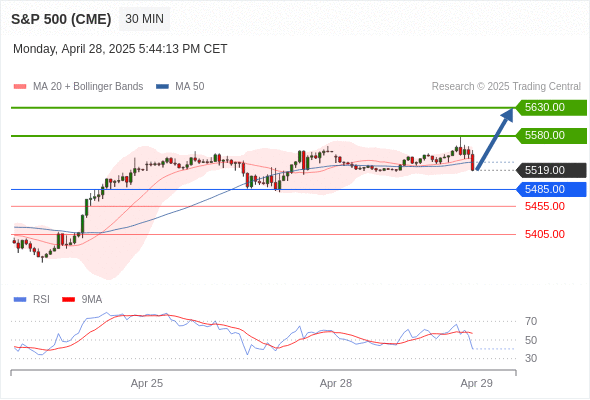
Task: Click the 5455.00 red support label
Action: (x=545, y=207)
